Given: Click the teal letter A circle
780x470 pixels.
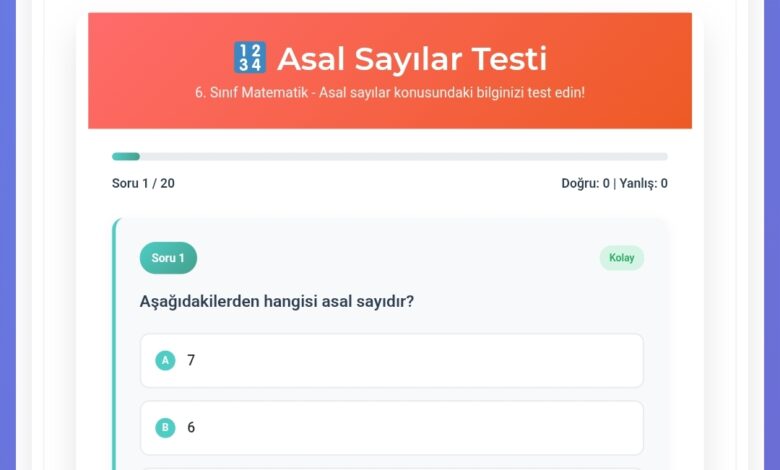Looking at the screenshot, I should 165,360.
